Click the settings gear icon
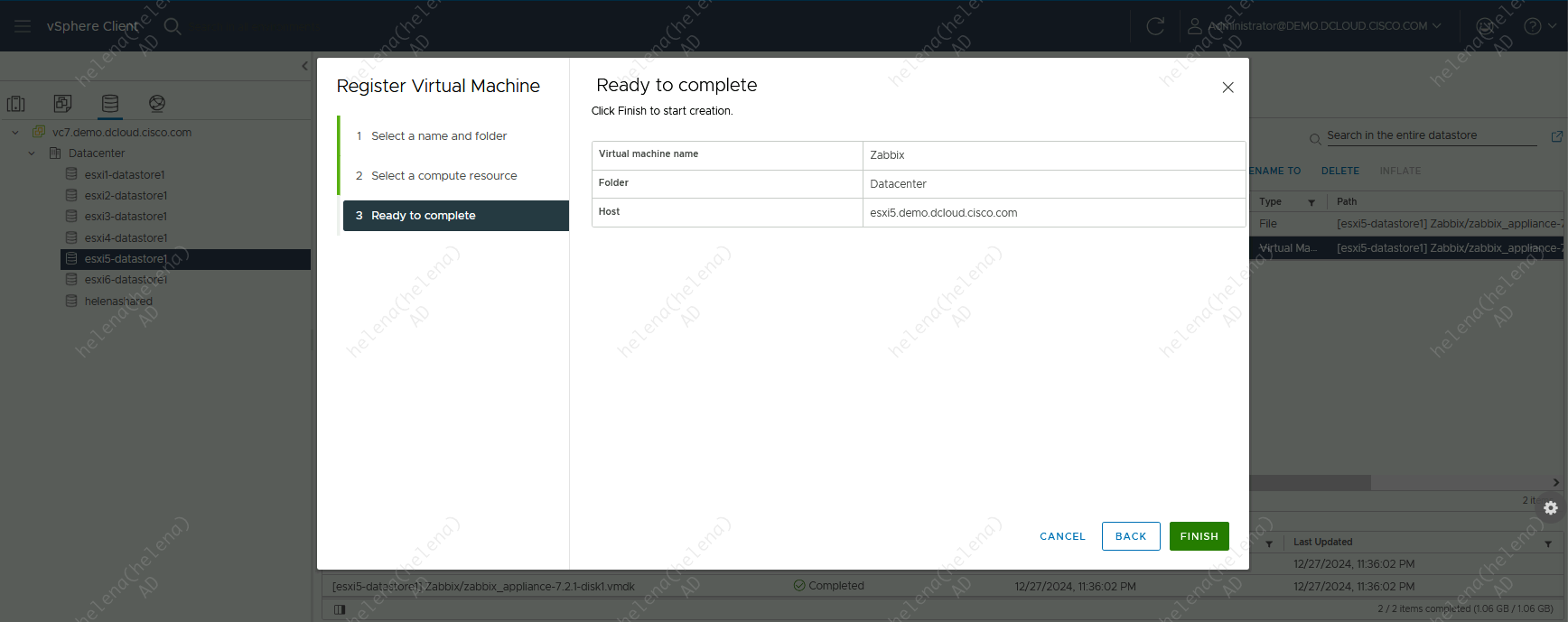1568x622 pixels. tap(1551, 508)
